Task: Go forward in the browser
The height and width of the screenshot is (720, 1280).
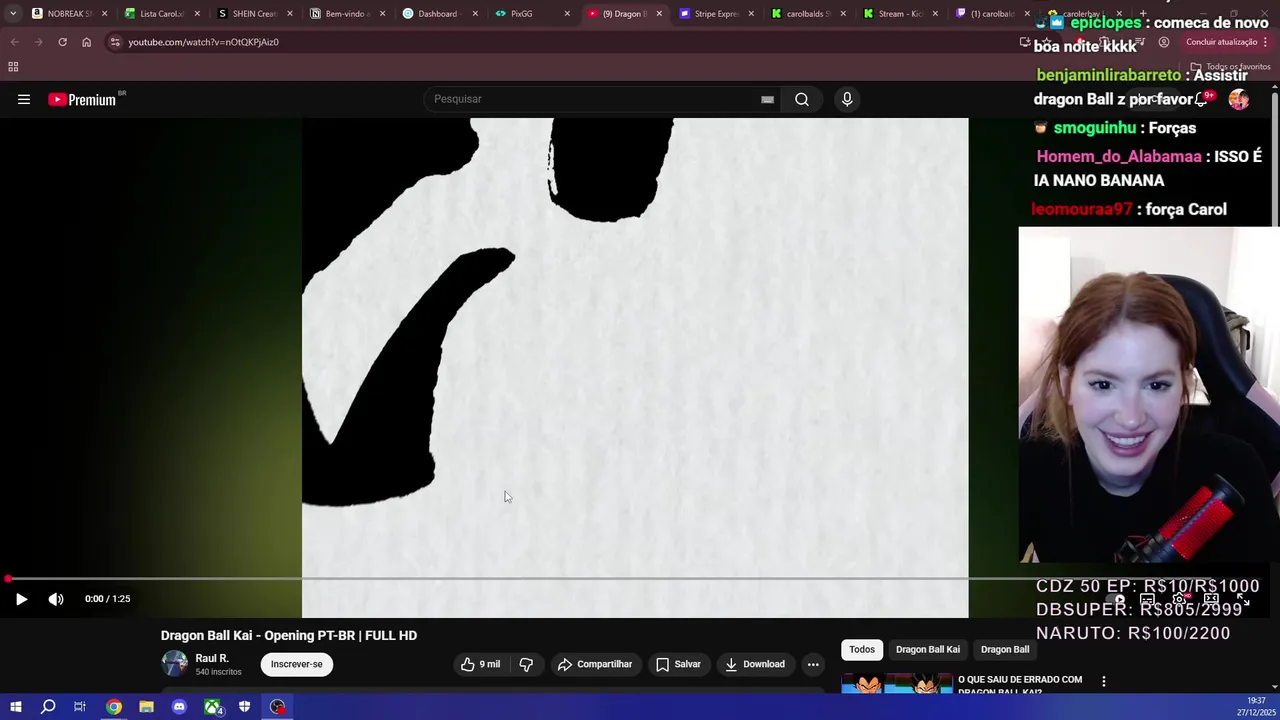Action: pos(38,42)
